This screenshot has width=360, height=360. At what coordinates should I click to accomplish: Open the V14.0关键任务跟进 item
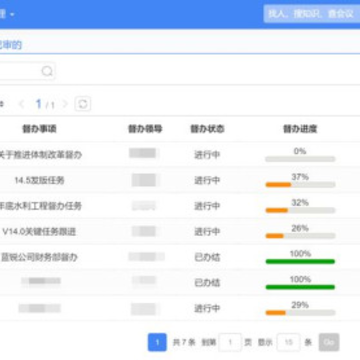pyautogui.click(x=39, y=232)
